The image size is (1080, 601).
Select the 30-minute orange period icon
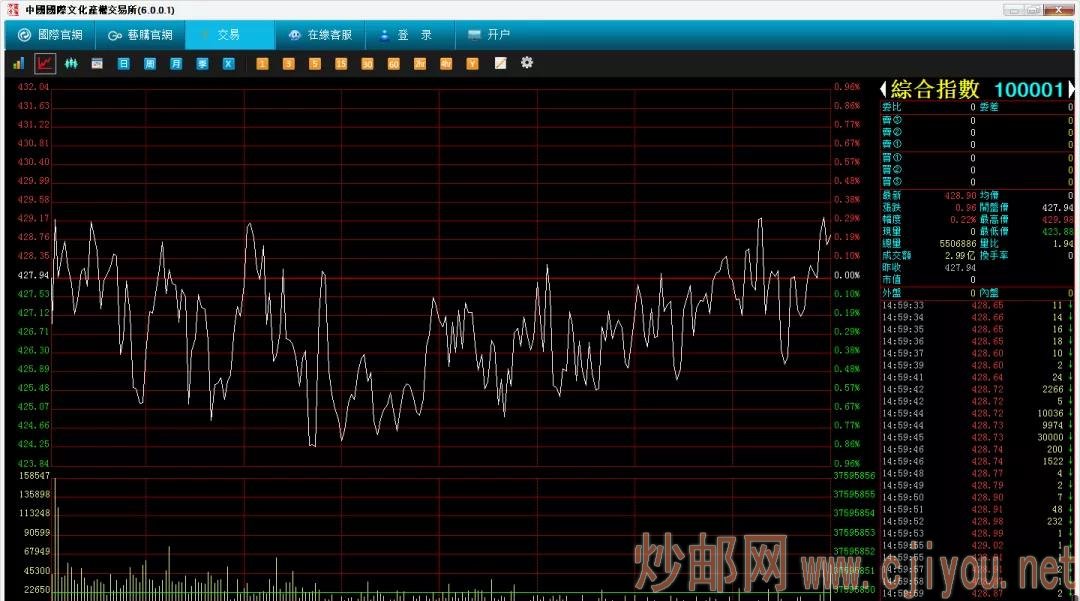tap(367, 63)
